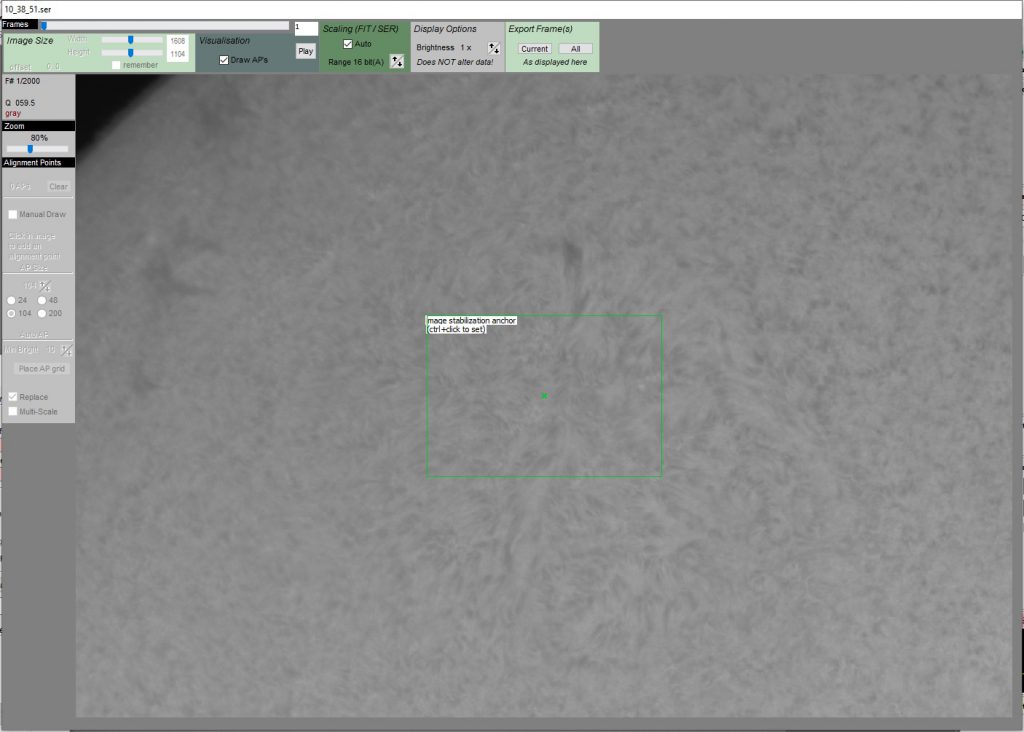The image size is (1024, 732).
Task: Uncheck the Replace checkbox
Action: pyautogui.click(x=13, y=397)
